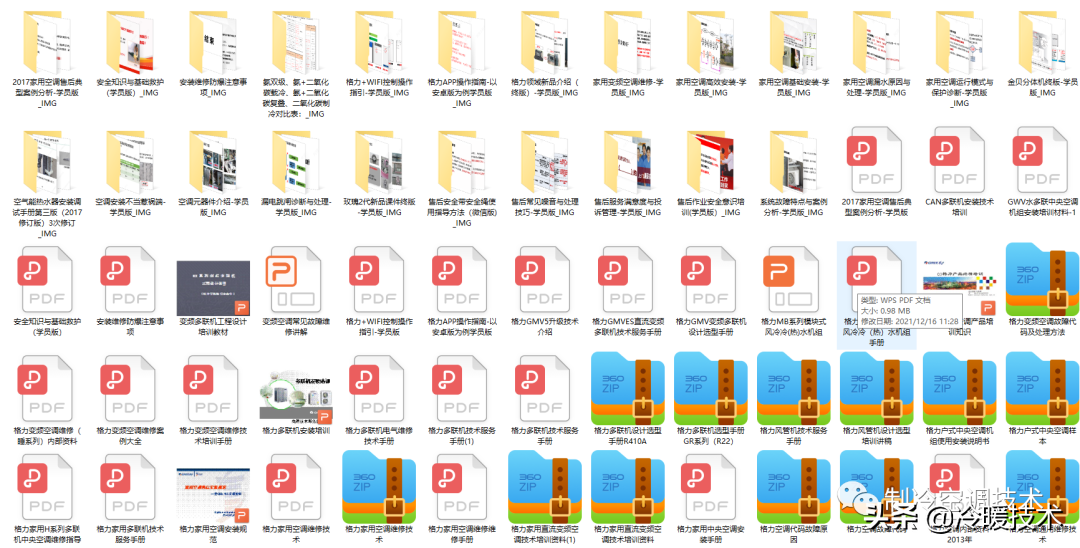Open the 格力家用直流变频空调技术培训资料(1) ZIP
The image size is (1080, 548).
(x=545, y=487)
